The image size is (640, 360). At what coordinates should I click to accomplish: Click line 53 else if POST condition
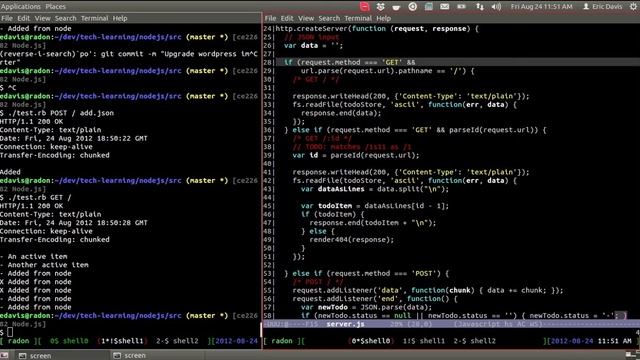[x=367, y=274]
